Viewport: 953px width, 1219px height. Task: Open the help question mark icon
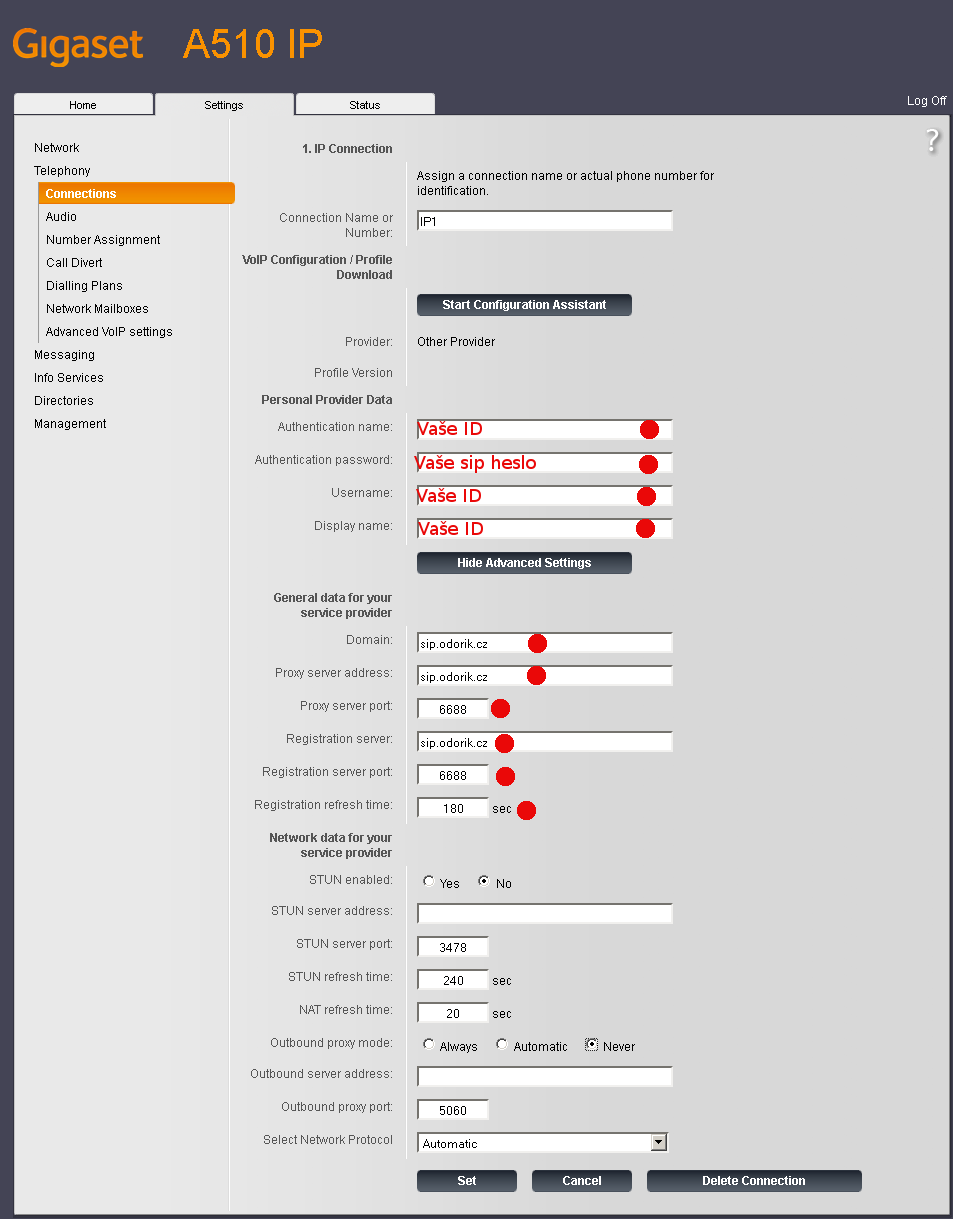point(932,141)
